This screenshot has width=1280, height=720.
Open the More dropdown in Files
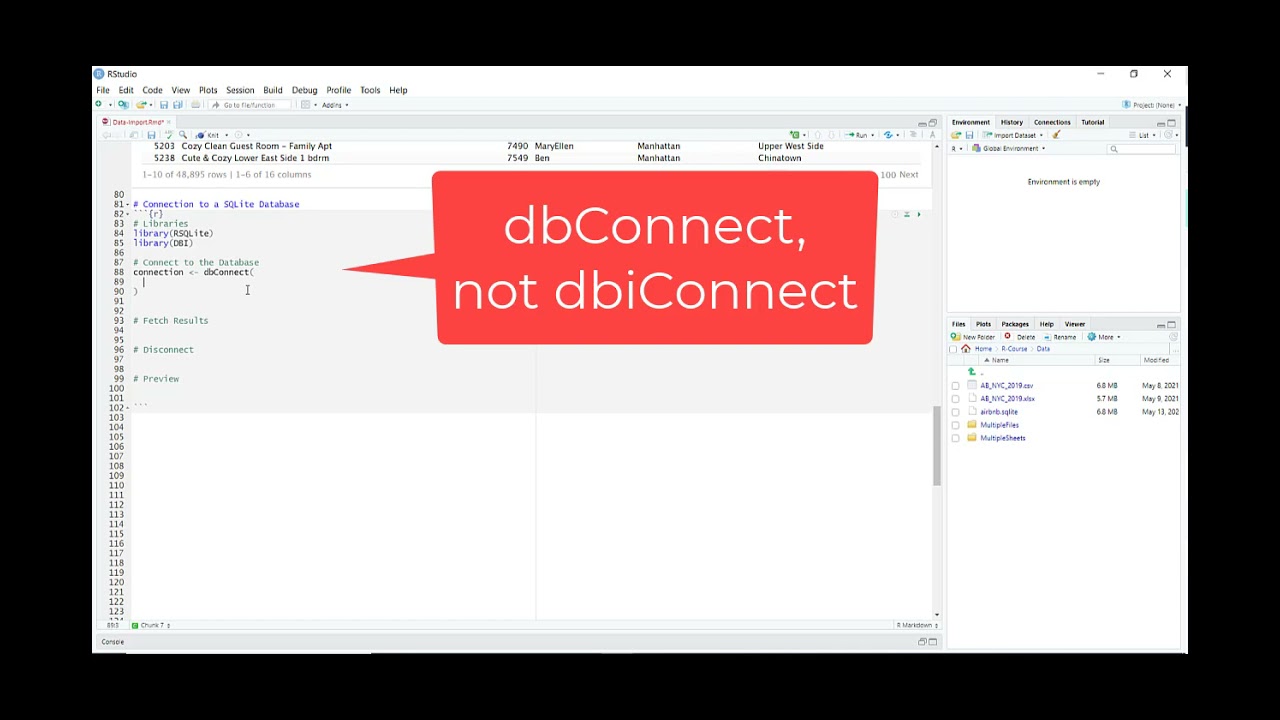(x=1104, y=337)
